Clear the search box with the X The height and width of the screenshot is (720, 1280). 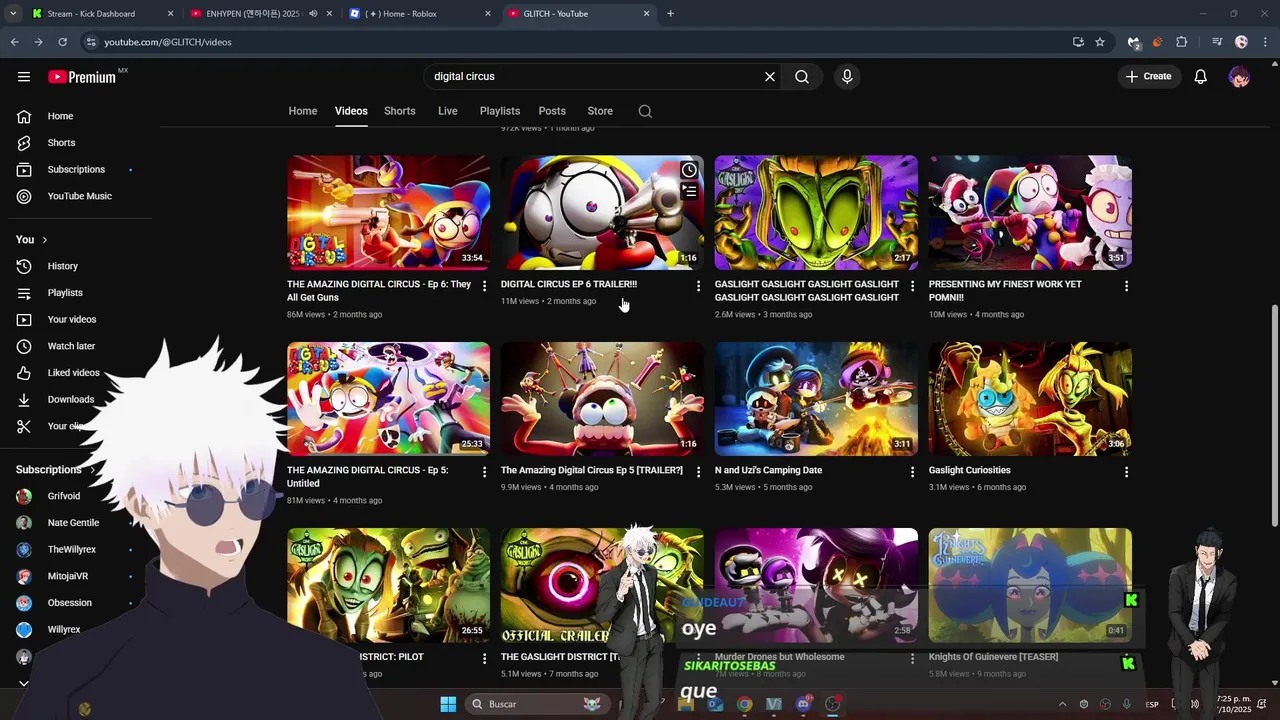770,77
